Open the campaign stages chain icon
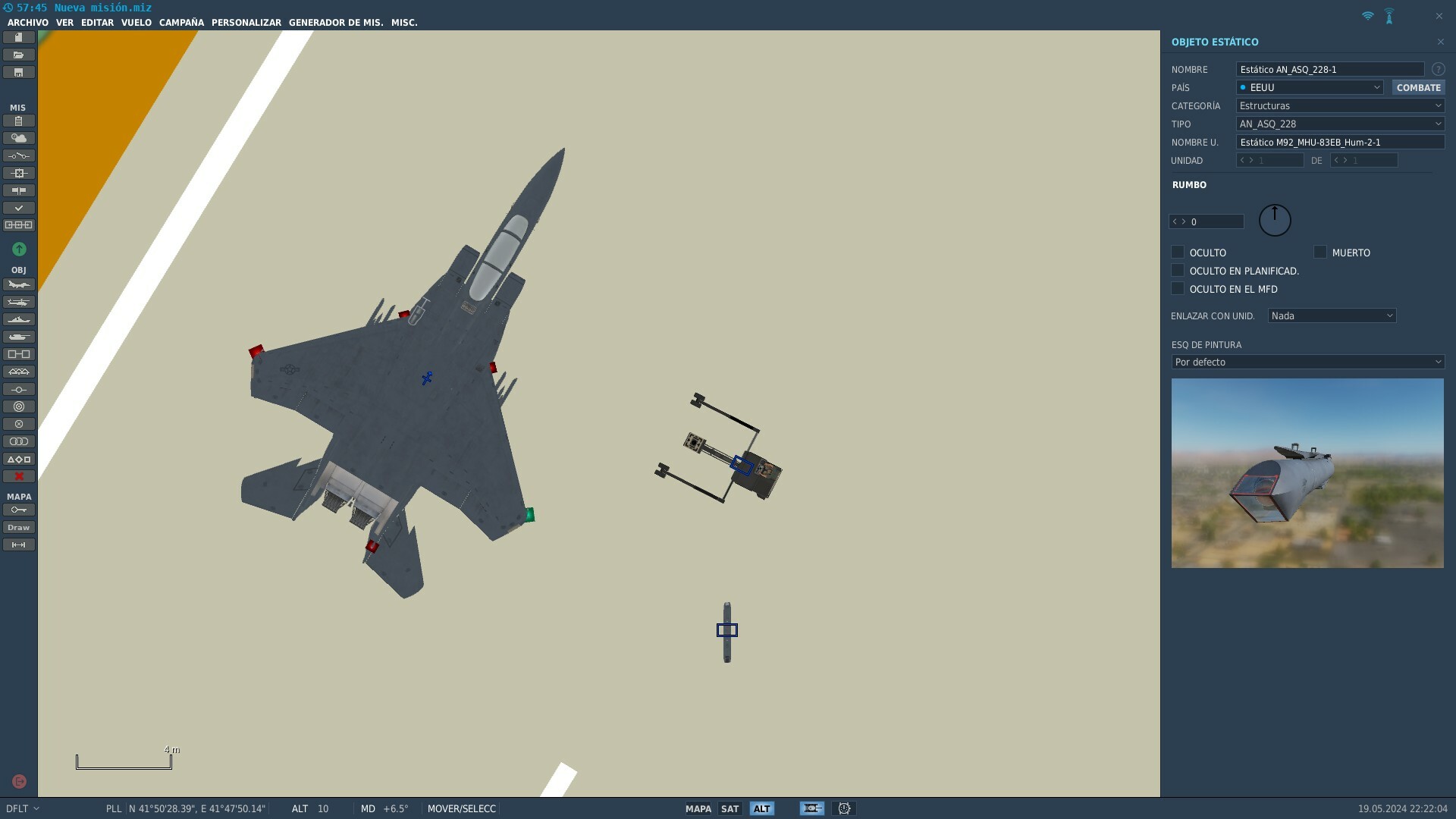The width and height of the screenshot is (1456, 819). pyautogui.click(x=18, y=225)
